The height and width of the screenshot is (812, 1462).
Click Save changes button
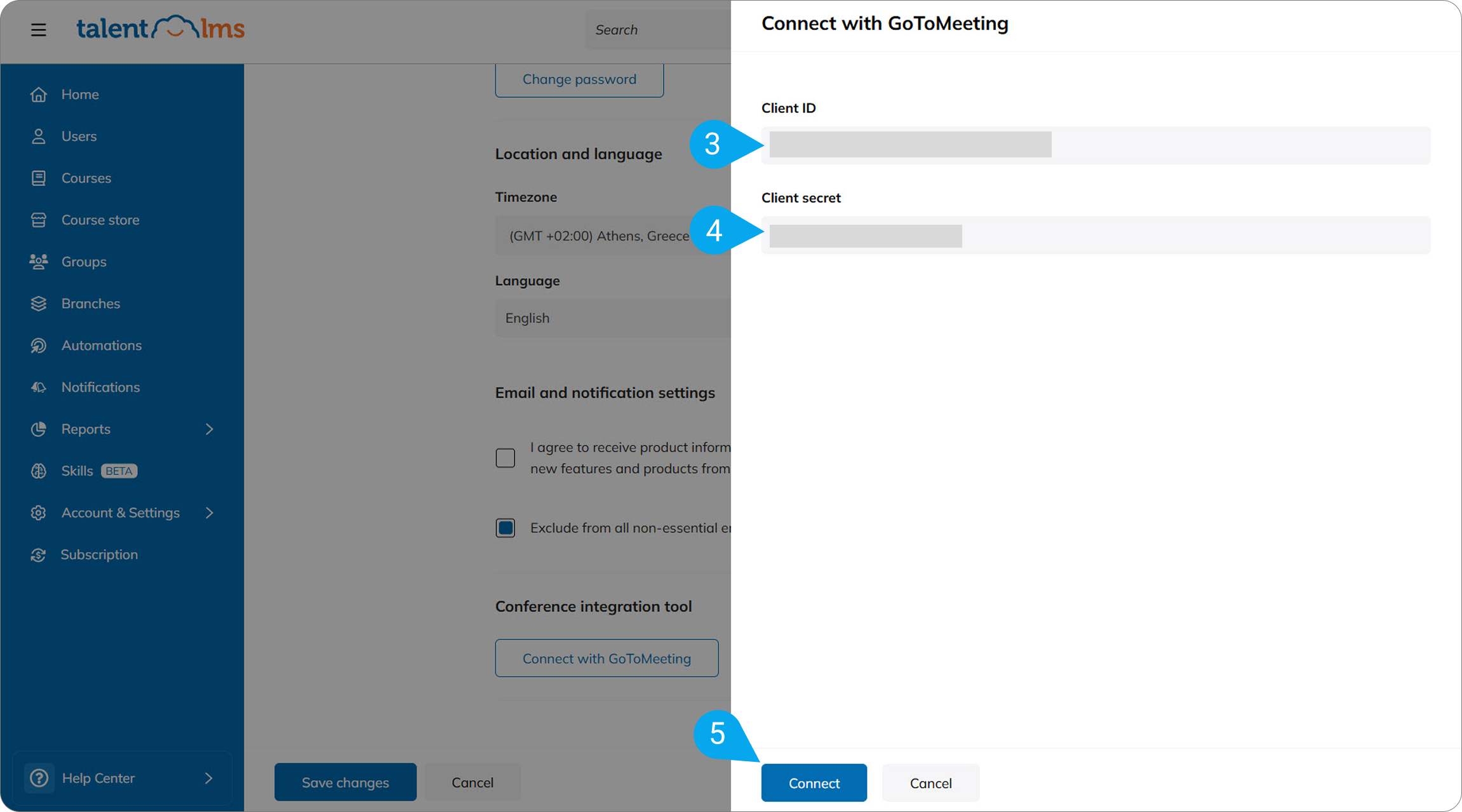click(x=345, y=782)
